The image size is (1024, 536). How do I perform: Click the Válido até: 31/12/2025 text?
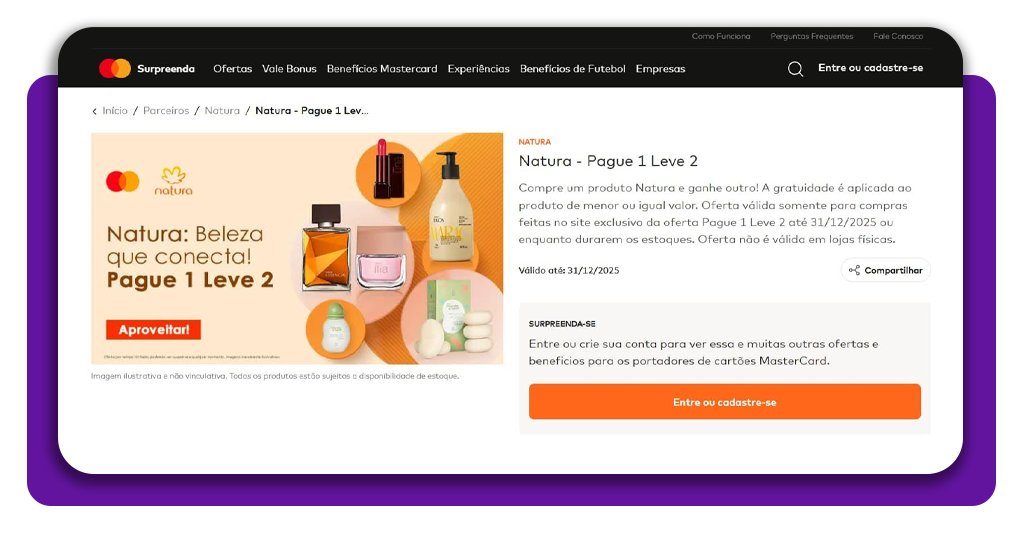pyautogui.click(x=569, y=270)
